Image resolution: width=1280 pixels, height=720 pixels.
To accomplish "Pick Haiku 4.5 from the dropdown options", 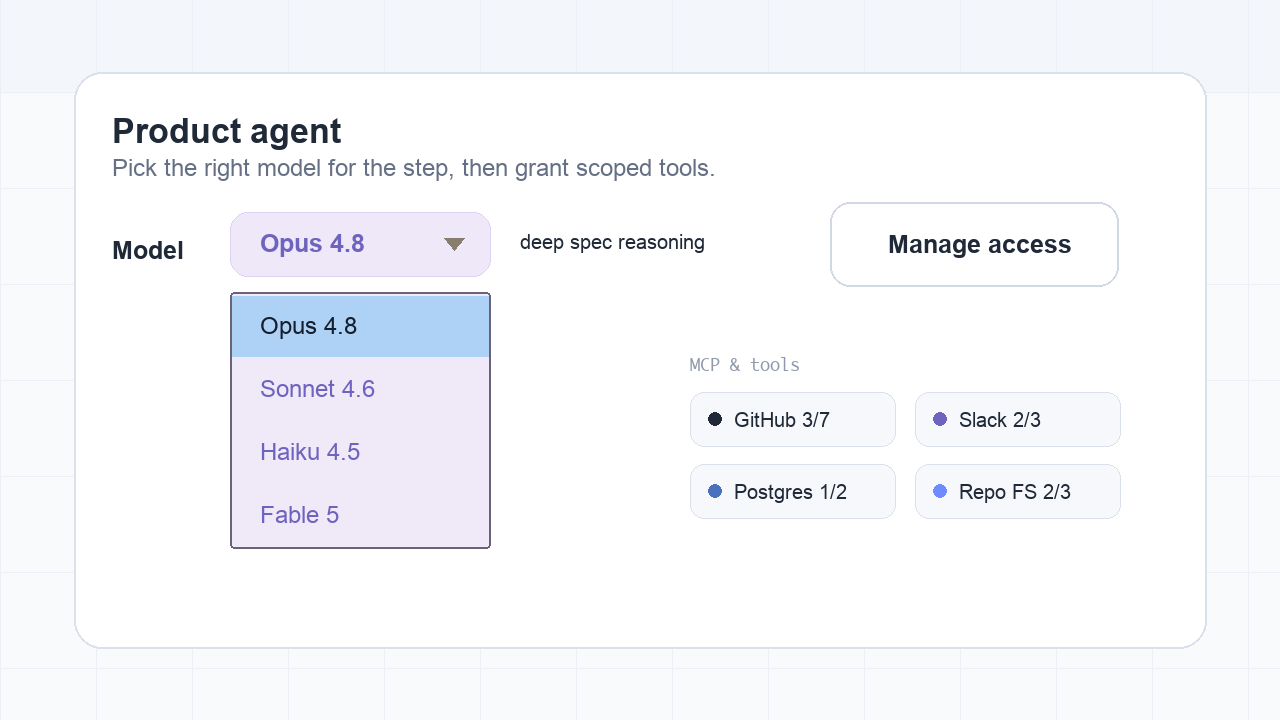I will 360,452.
